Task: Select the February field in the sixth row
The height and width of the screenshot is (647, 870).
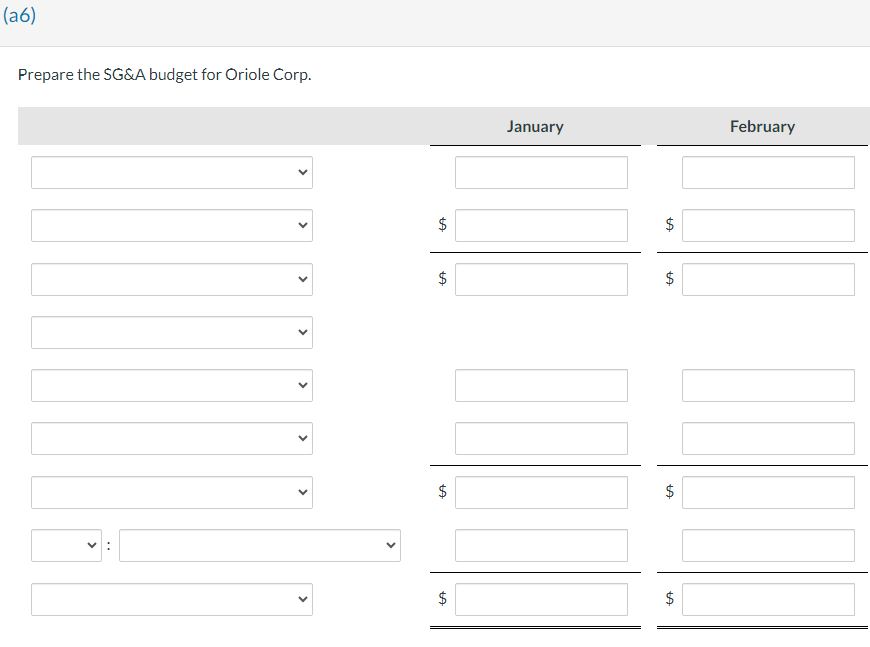Action: [768, 438]
